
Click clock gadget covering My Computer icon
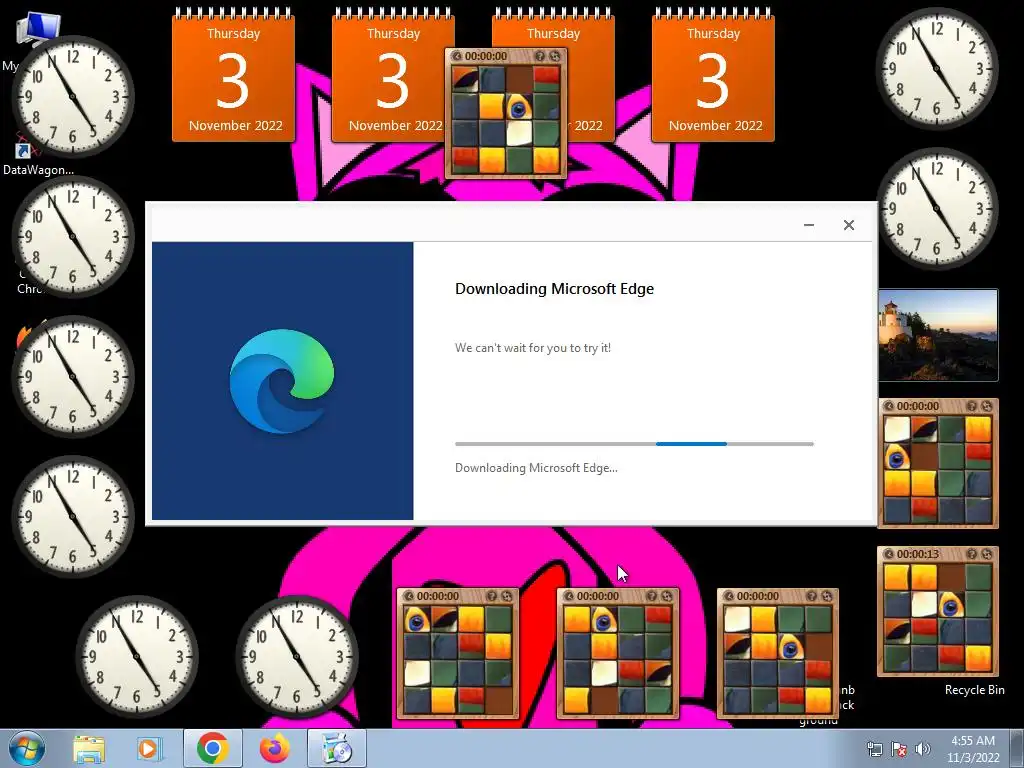point(72,97)
